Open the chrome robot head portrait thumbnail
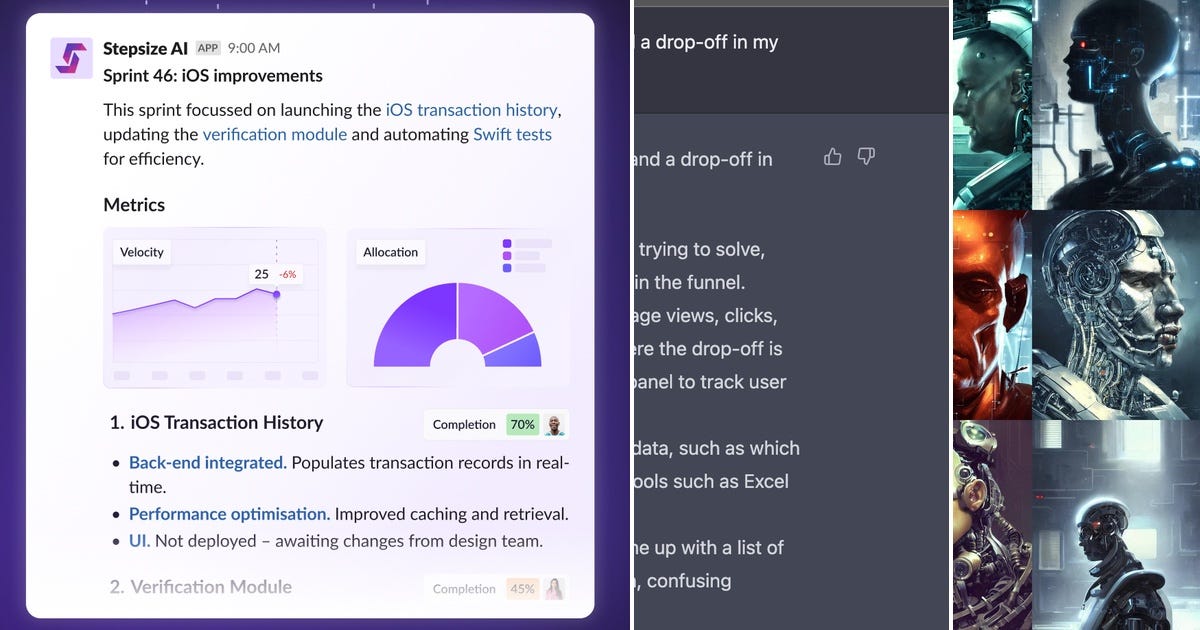This screenshot has height=630, width=1200. (x=1115, y=315)
